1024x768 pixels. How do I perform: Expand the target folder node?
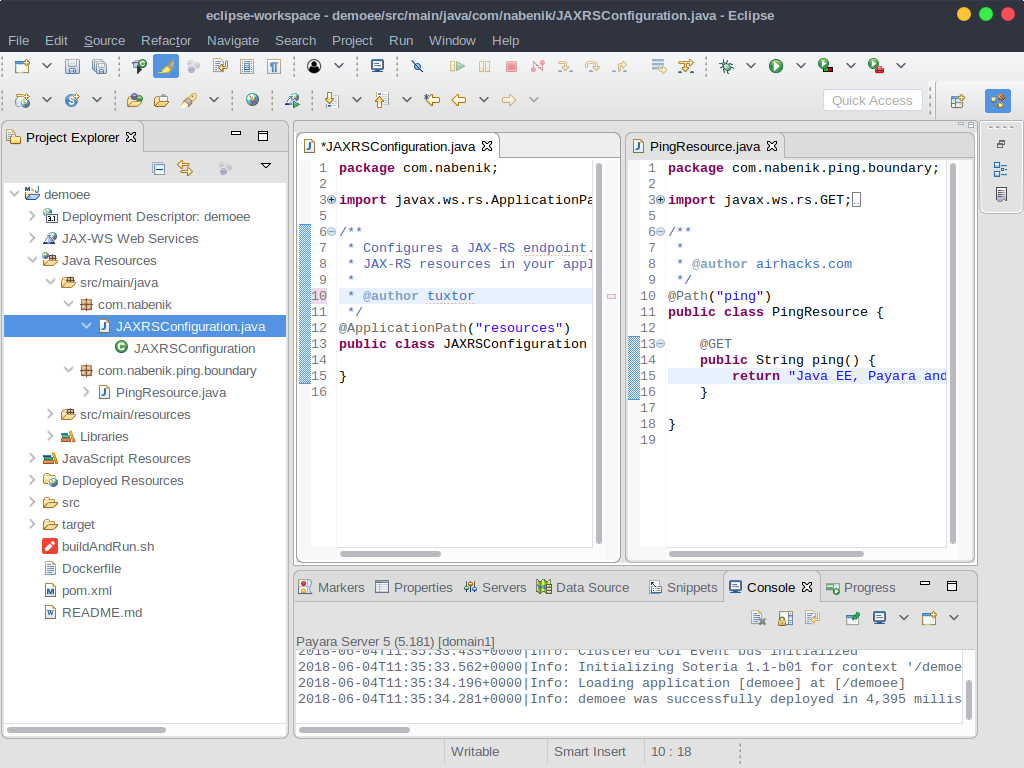click(32, 524)
